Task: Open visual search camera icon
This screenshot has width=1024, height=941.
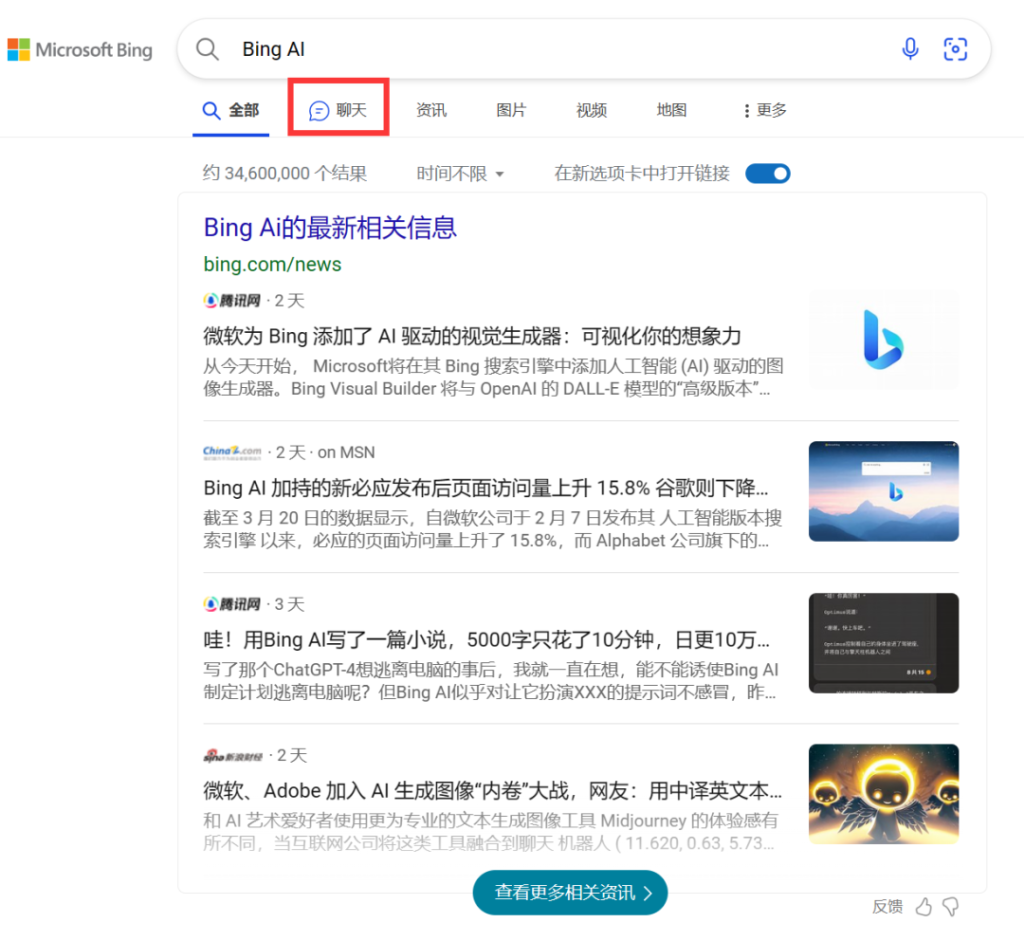Action: (x=955, y=49)
